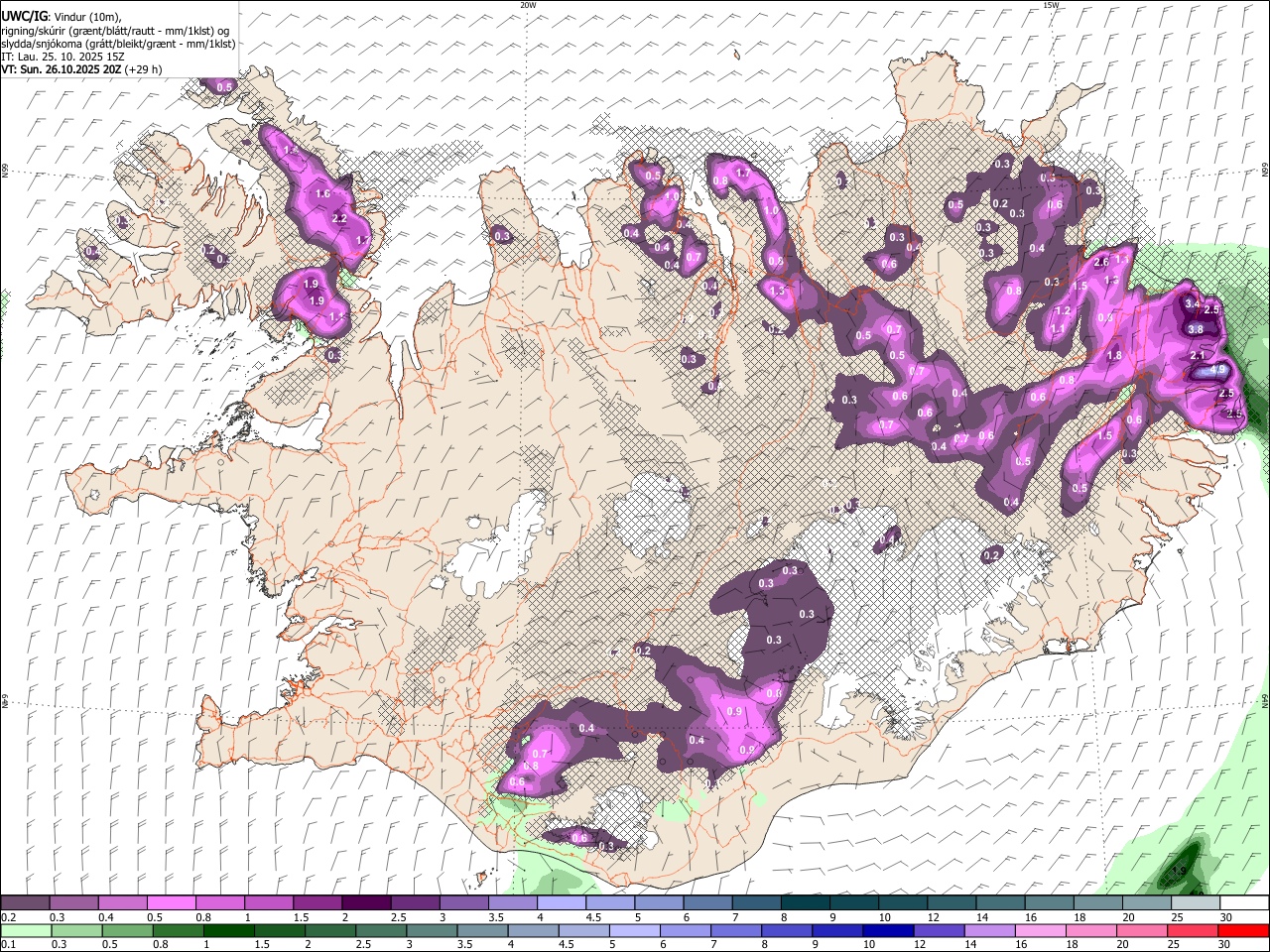This screenshot has width=1270, height=952.
Task: Select the lavender 5 rain legend swatch
Action: pos(635,931)
